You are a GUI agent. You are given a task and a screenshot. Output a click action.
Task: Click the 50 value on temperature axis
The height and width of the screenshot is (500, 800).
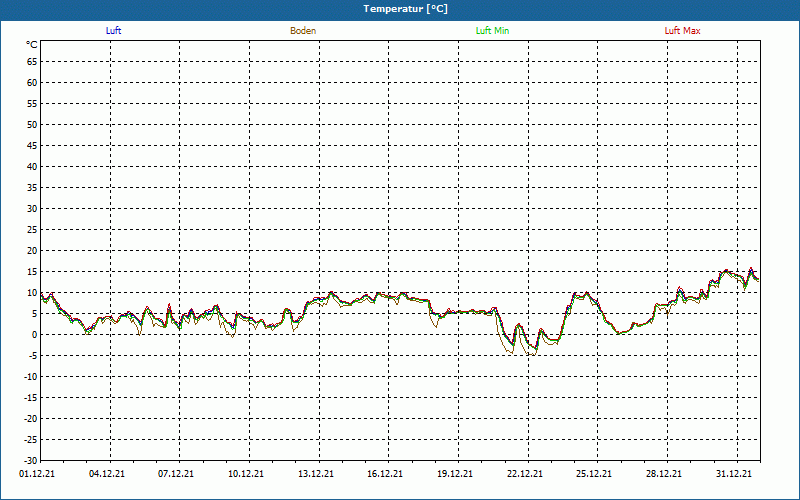point(32,124)
